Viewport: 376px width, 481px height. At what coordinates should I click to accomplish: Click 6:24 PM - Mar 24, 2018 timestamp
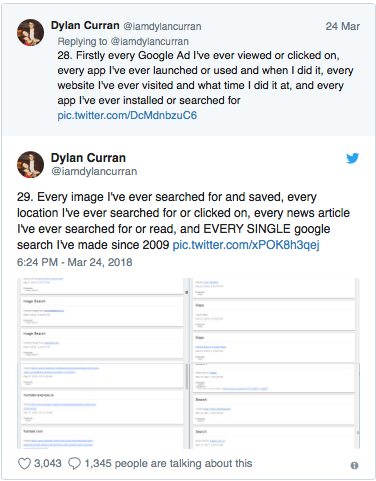click(75, 262)
